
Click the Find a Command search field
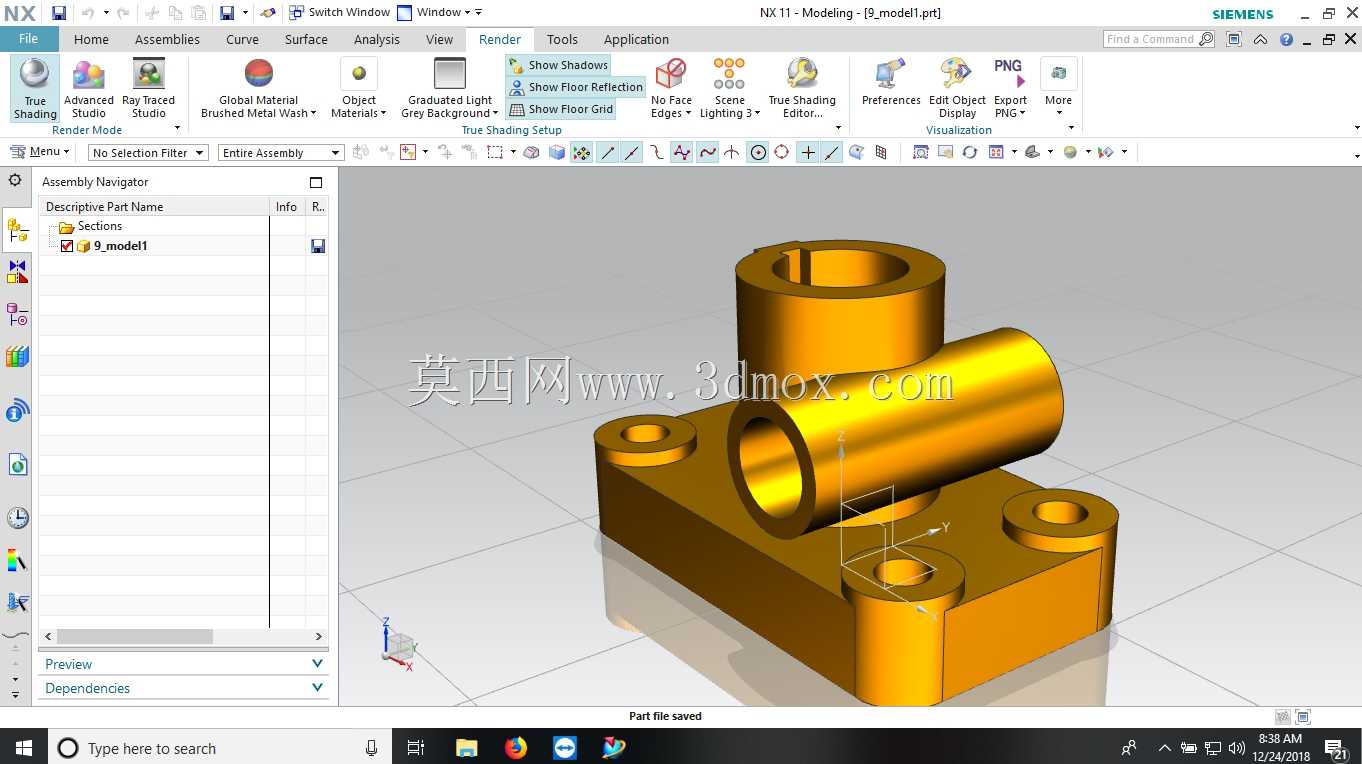(1160, 39)
